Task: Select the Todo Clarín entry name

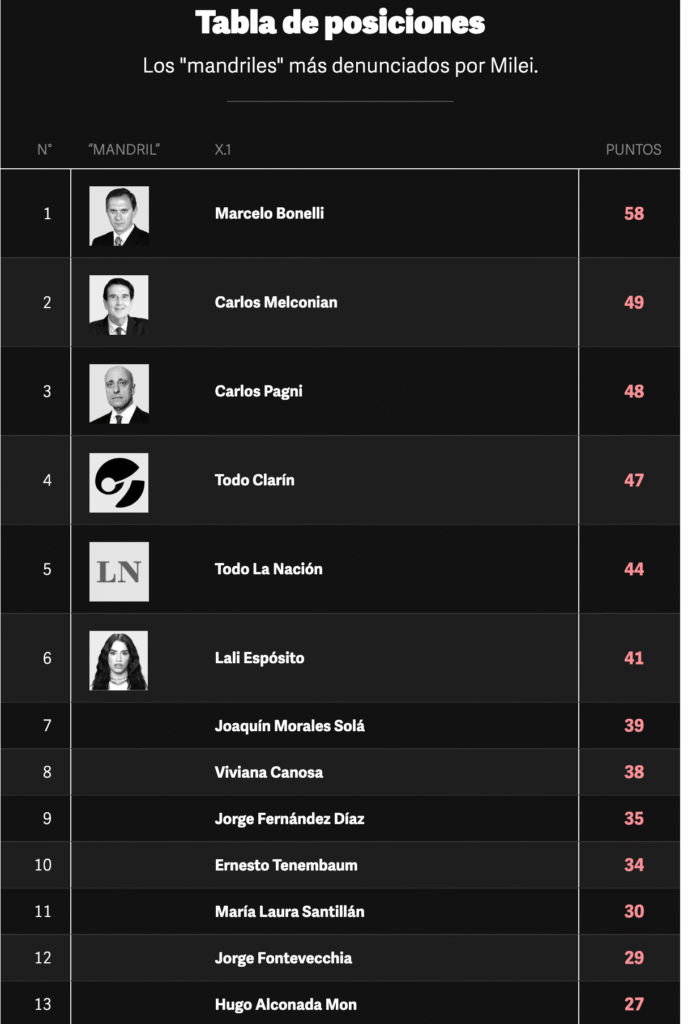Action: pyautogui.click(x=255, y=480)
